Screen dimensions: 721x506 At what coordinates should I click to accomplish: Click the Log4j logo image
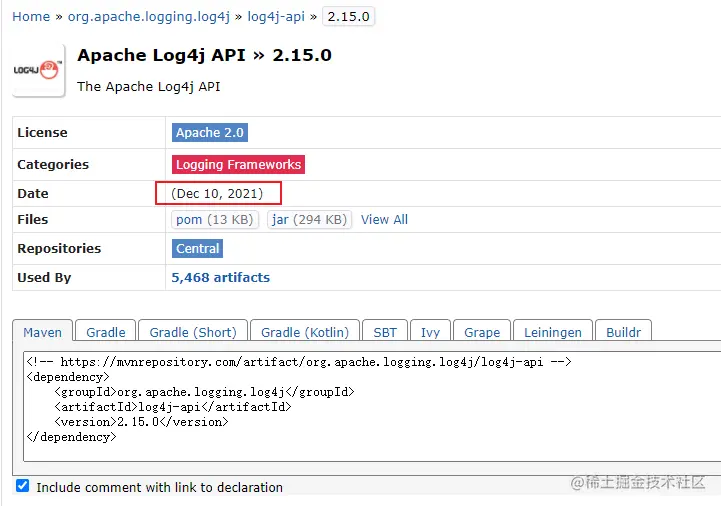pos(38,70)
